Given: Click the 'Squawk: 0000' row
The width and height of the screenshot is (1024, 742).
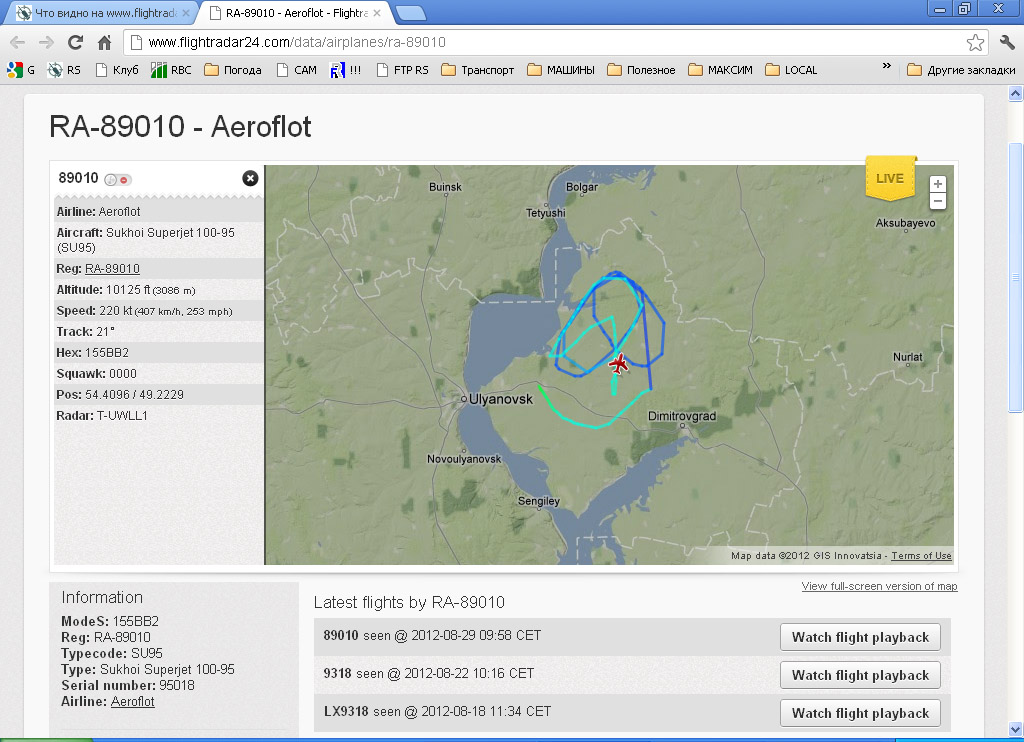Looking at the screenshot, I should coord(159,374).
